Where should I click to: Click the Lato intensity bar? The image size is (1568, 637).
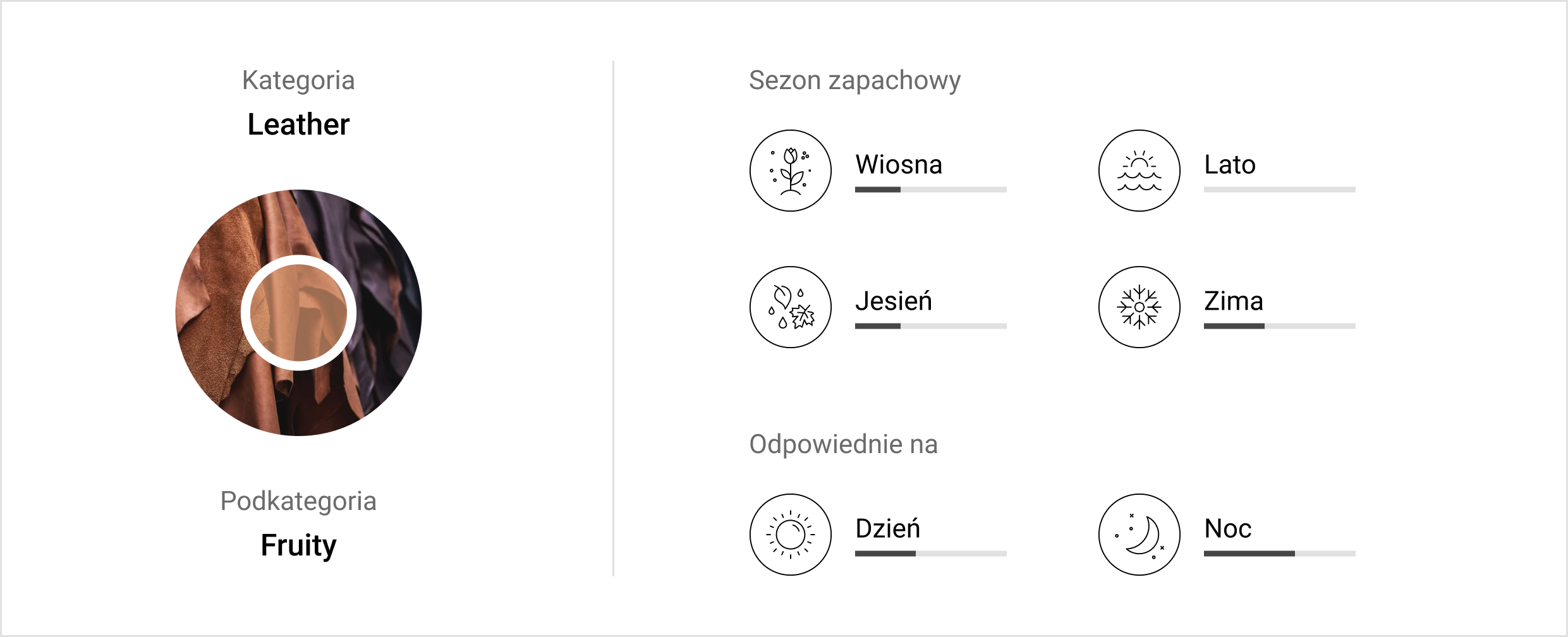(1279, 190)
